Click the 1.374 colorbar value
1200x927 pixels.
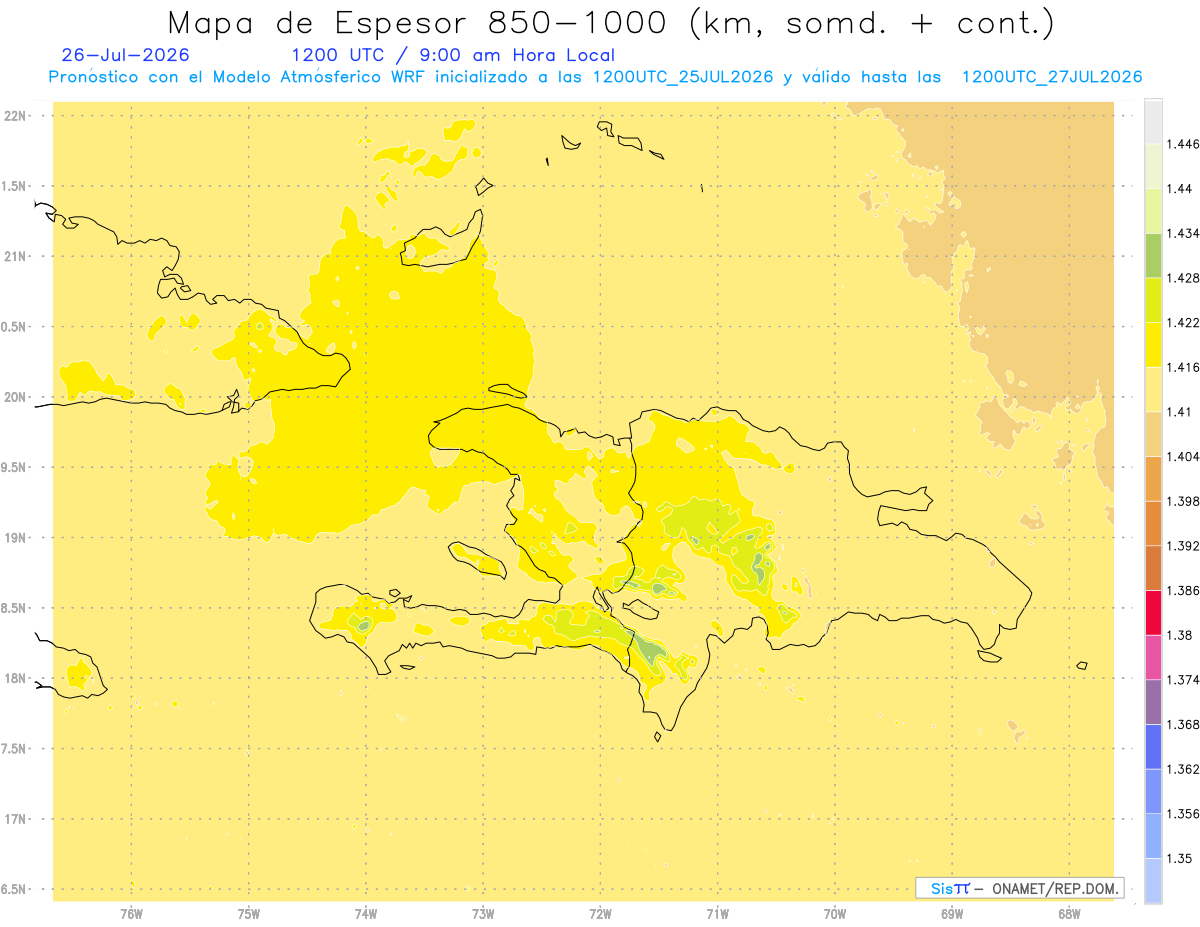click(1183, 680)
